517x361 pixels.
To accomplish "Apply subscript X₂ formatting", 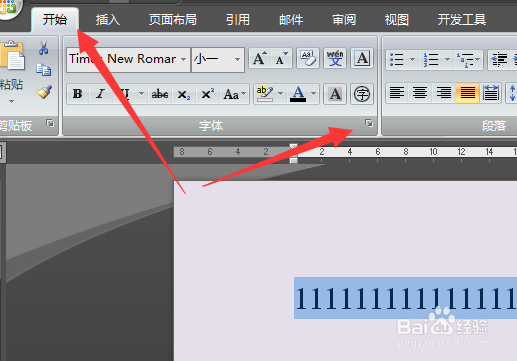I will pyautogui.click(x=184, y=94).
